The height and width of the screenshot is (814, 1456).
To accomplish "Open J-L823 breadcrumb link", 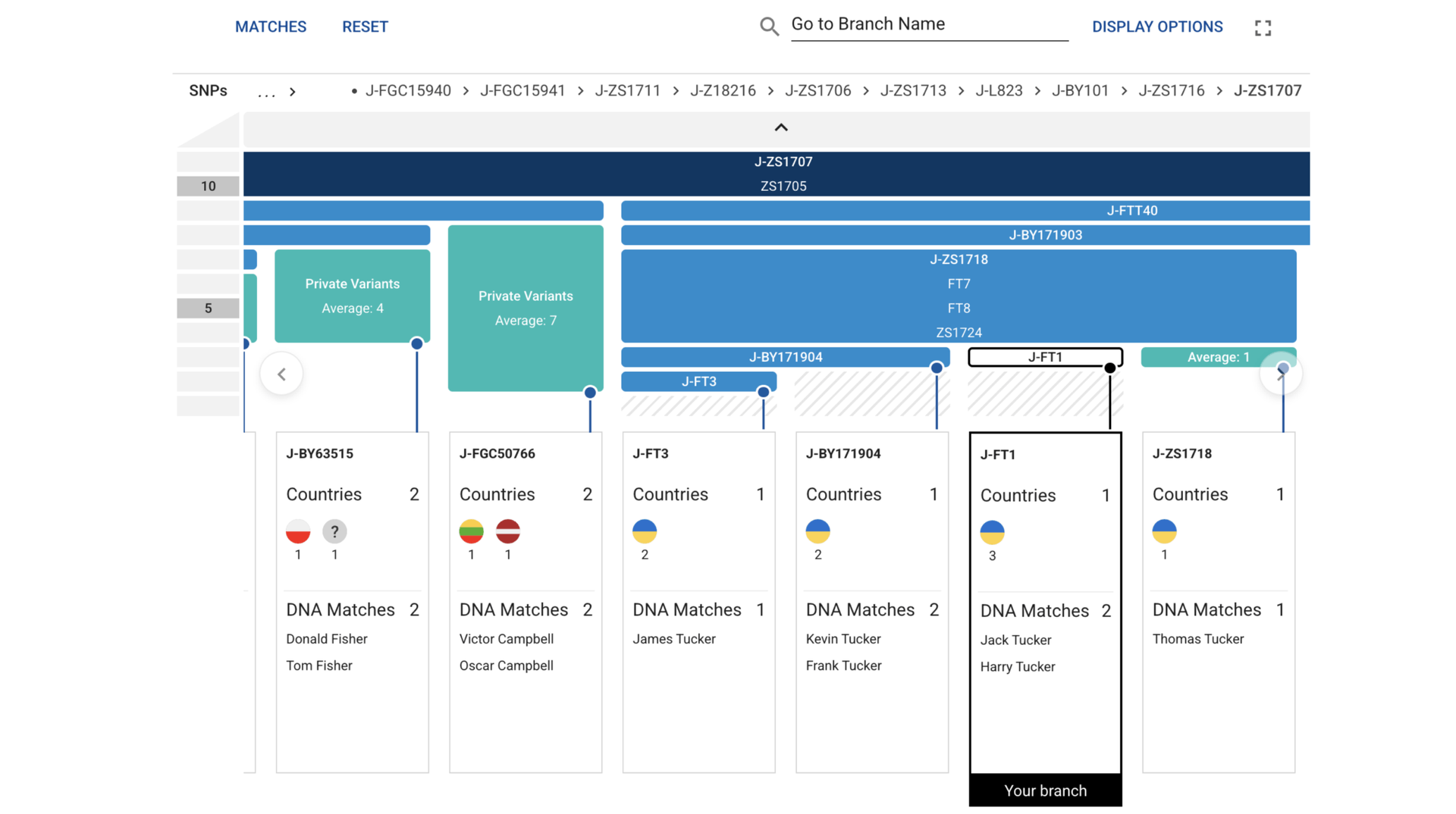I will point(999,91).
